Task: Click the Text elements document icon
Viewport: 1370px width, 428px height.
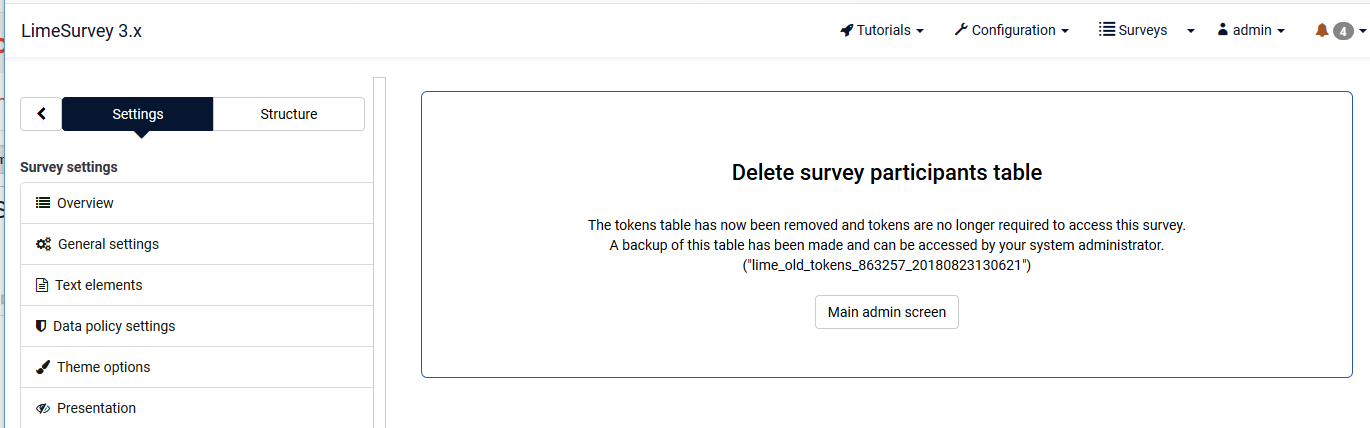Action: point(42,285)
